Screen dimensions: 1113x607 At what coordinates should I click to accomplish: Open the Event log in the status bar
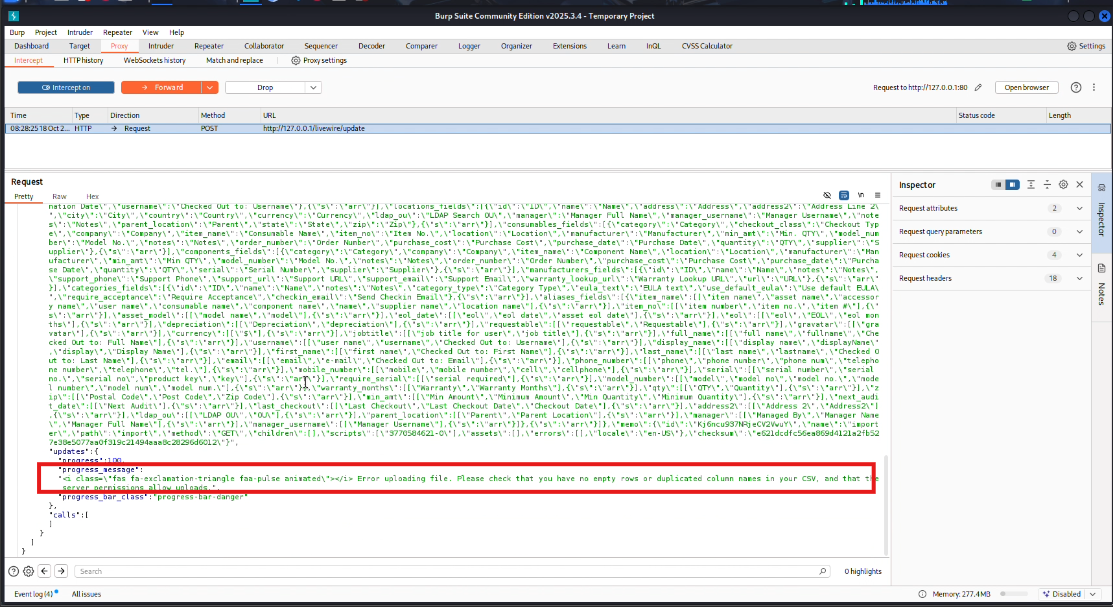pos(34,594)
